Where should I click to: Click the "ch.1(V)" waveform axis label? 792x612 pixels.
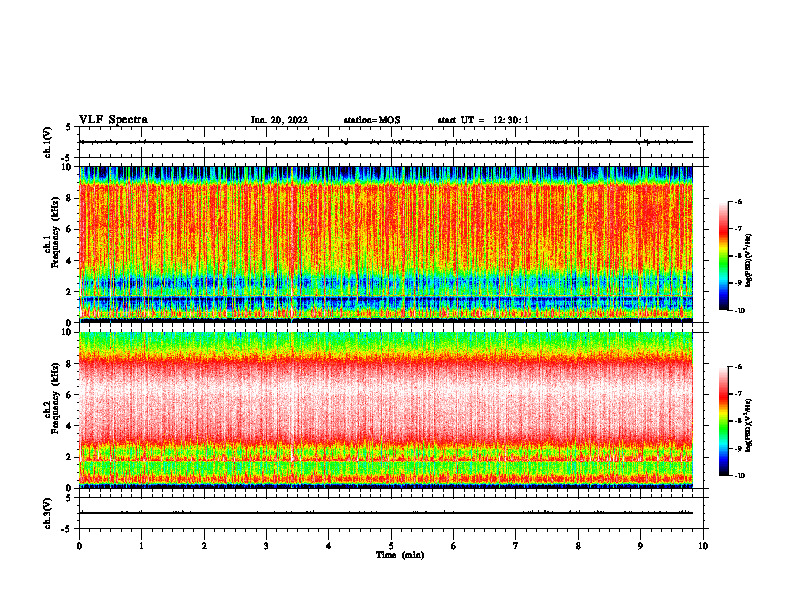pos(48,142)
